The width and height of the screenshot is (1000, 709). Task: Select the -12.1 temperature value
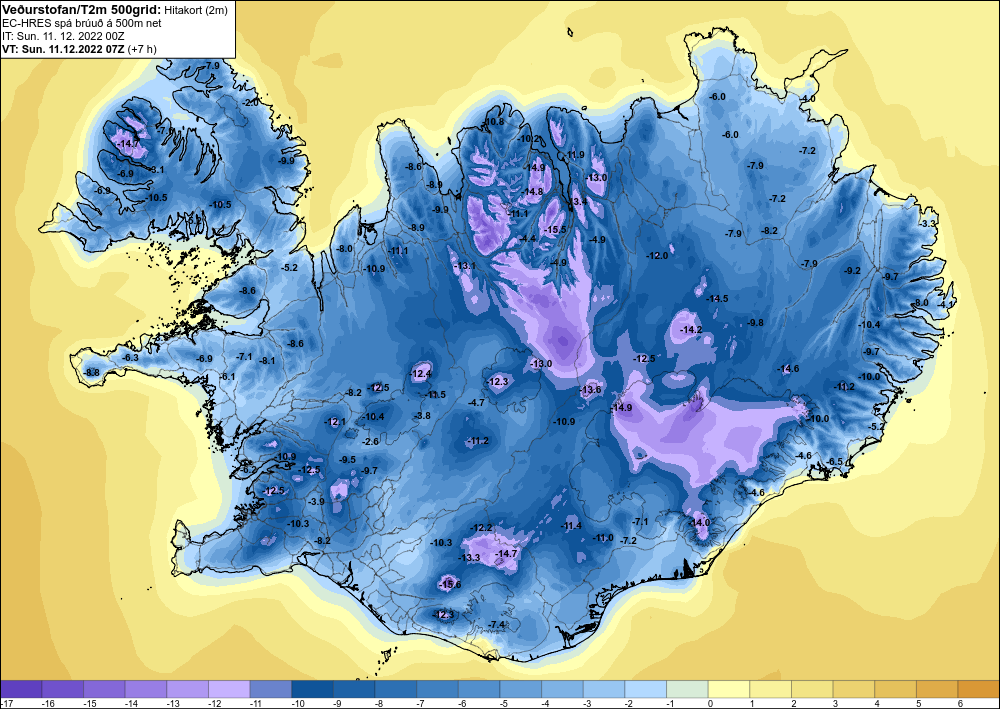[x=335, y=422]
